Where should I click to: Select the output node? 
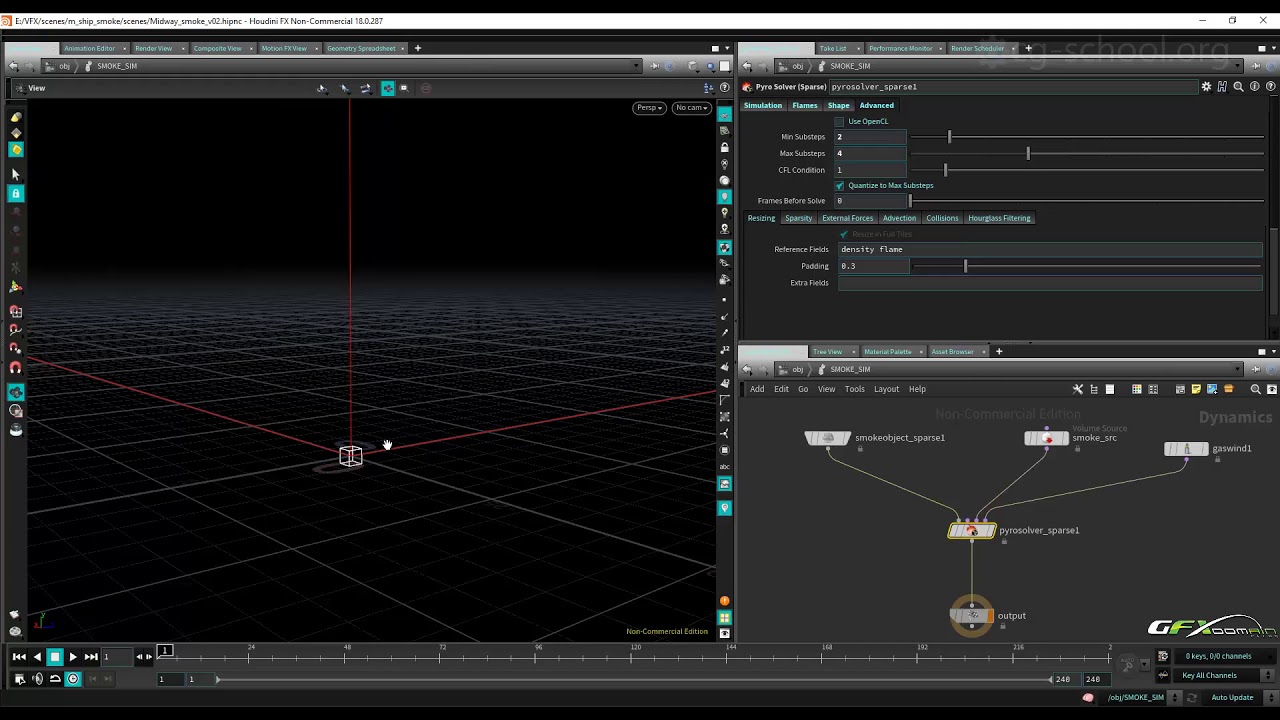(972, 616)
